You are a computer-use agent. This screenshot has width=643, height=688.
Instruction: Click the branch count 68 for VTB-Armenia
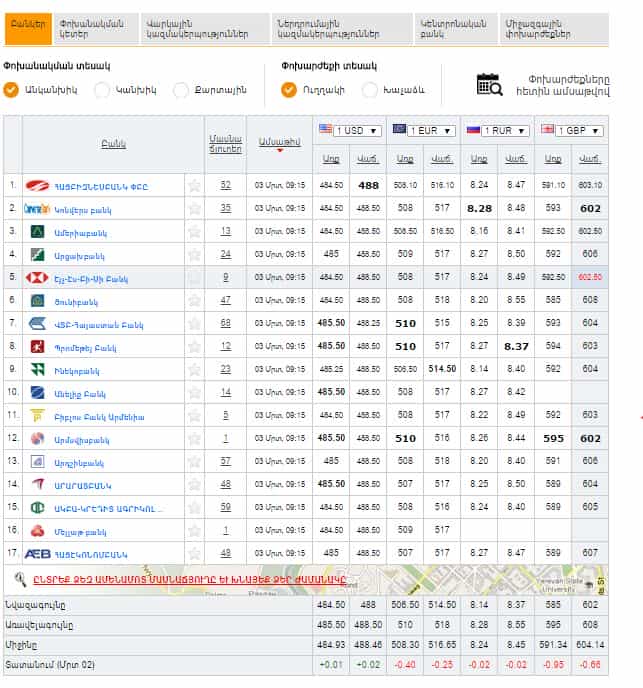point(225,323)
